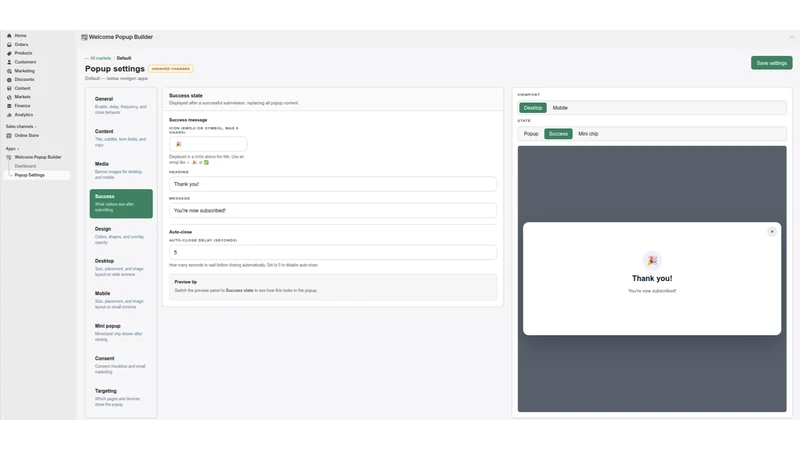Click the Online Store icon

(9, 136)
